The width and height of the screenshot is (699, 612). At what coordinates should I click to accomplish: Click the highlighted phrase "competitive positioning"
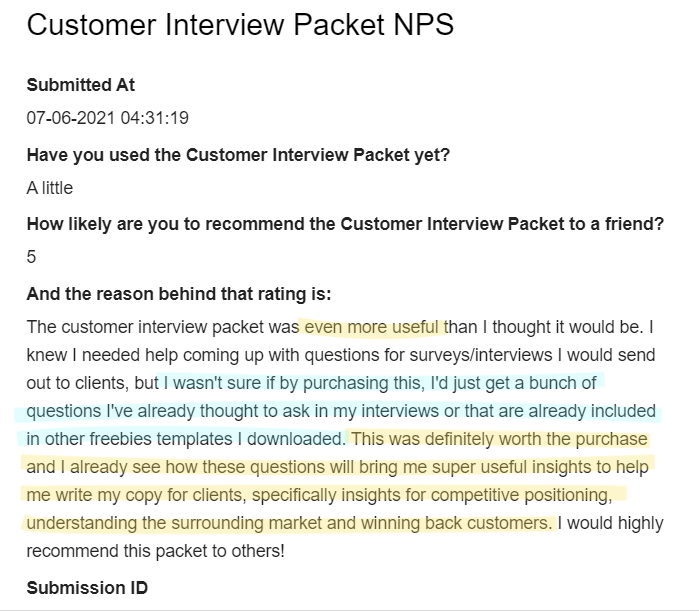click(537, 495)
